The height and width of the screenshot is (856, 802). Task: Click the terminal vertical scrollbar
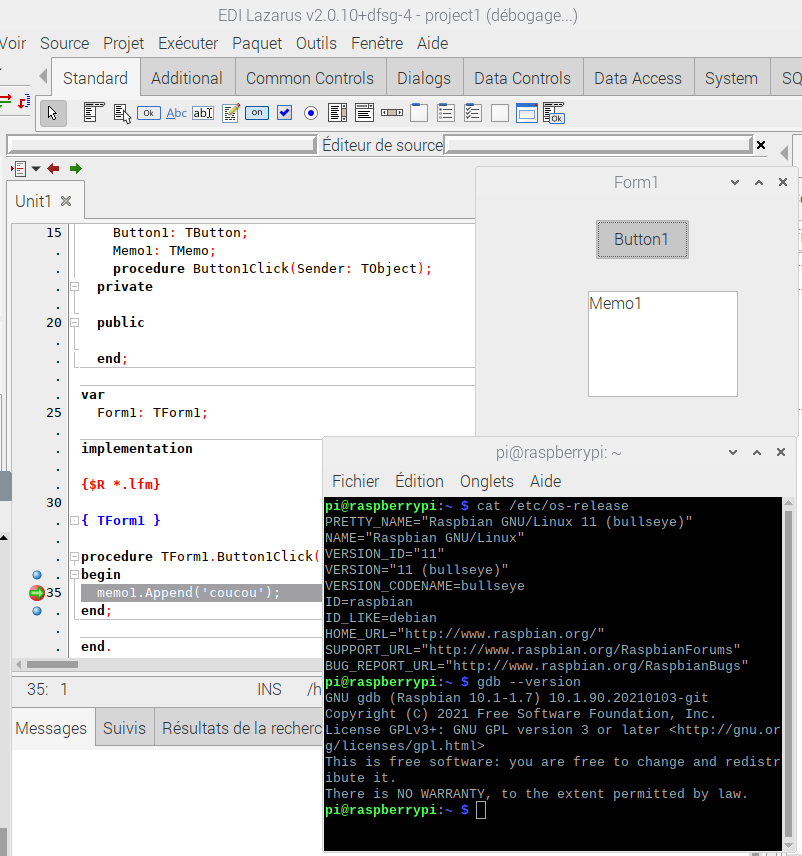(788, 674)
